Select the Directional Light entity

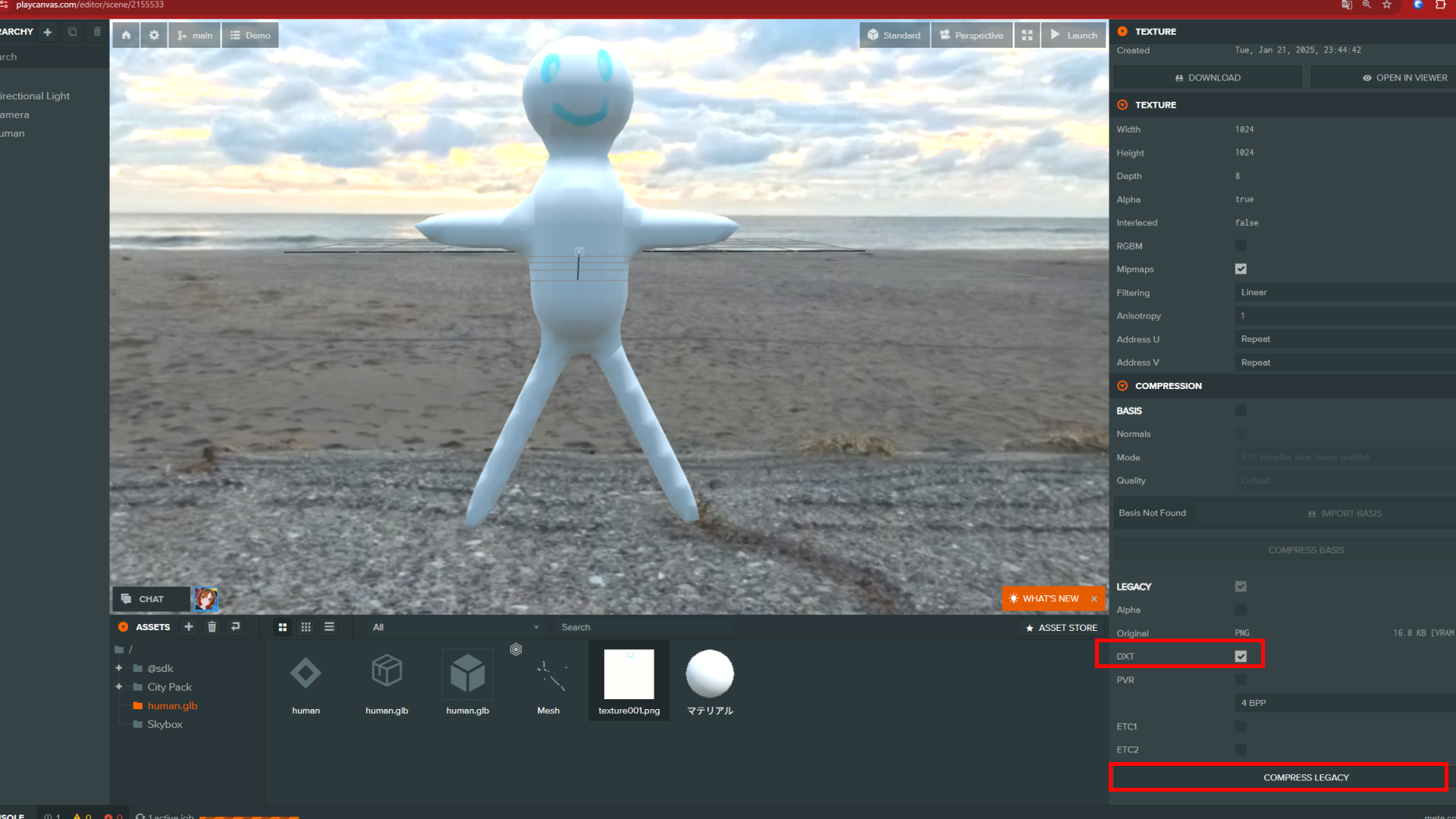pyautogui.click(x=35, y=96)
